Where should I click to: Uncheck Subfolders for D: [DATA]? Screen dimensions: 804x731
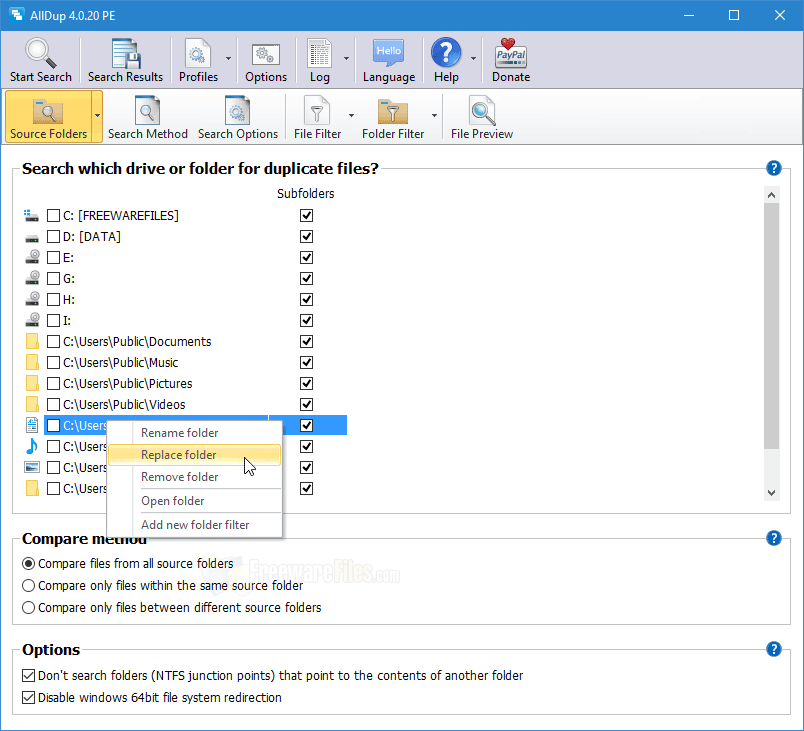tap(306, 236)
